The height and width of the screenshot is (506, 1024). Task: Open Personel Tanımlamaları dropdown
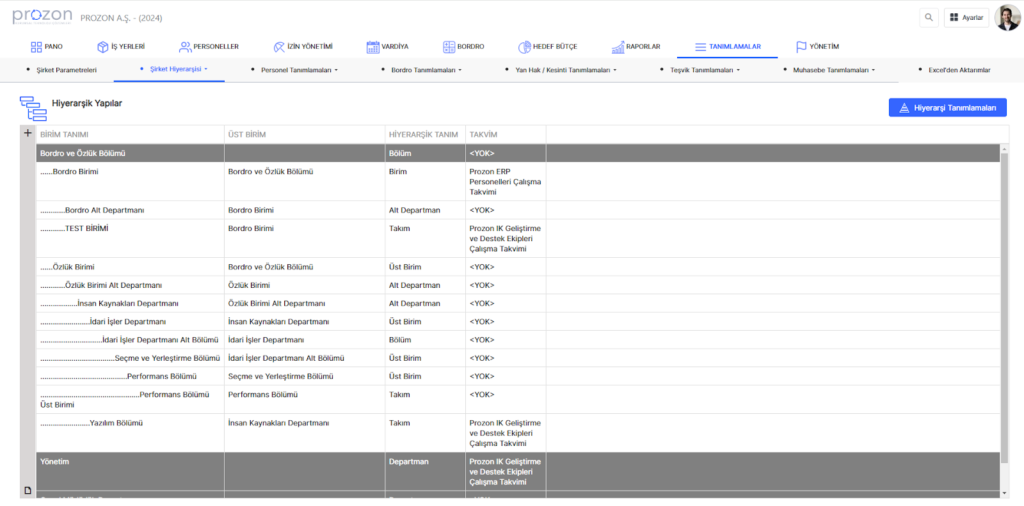pyautogui.click(x=300, y=70)
